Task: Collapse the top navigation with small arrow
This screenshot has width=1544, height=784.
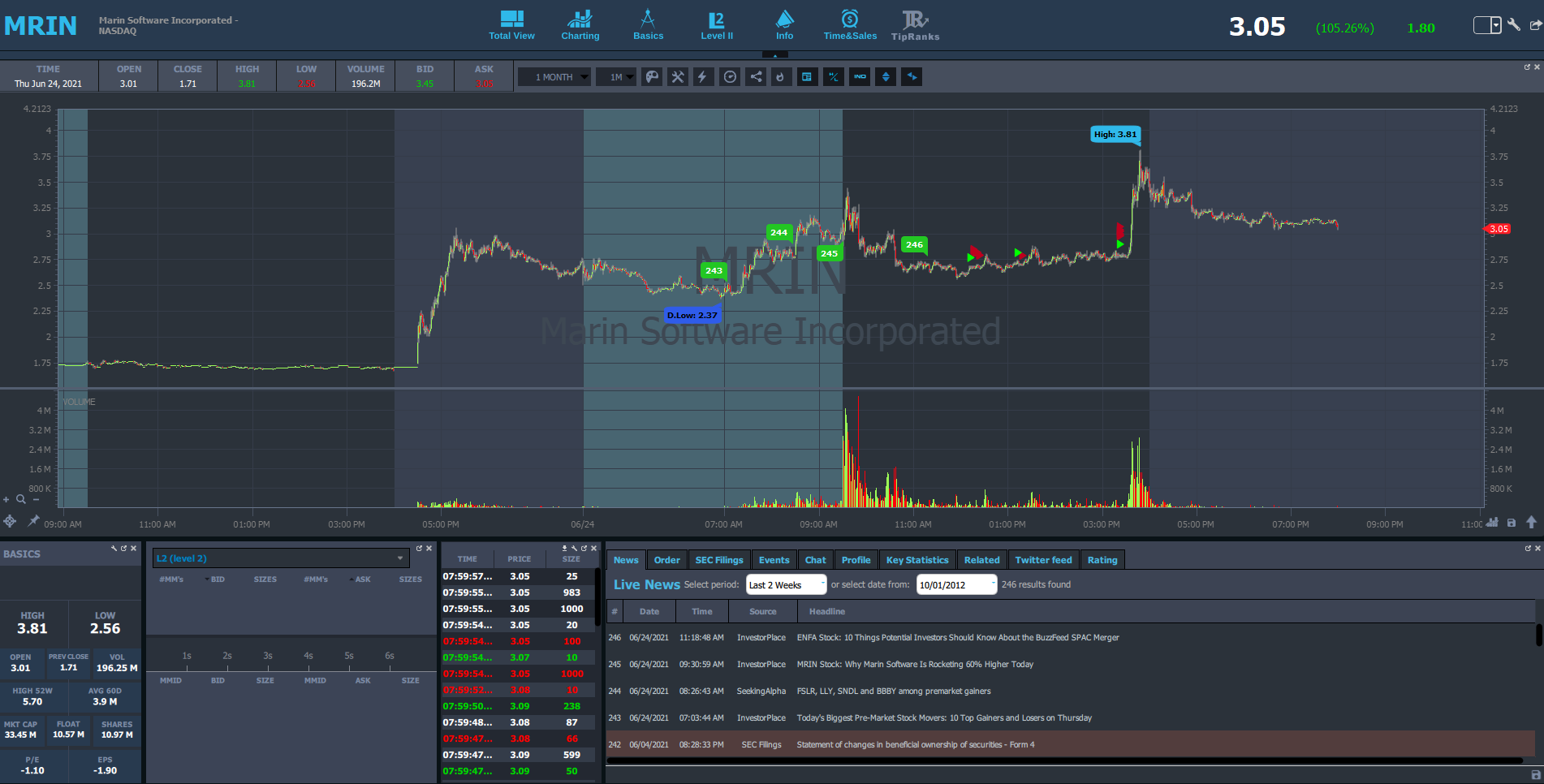Action: [x=775, y=55]
